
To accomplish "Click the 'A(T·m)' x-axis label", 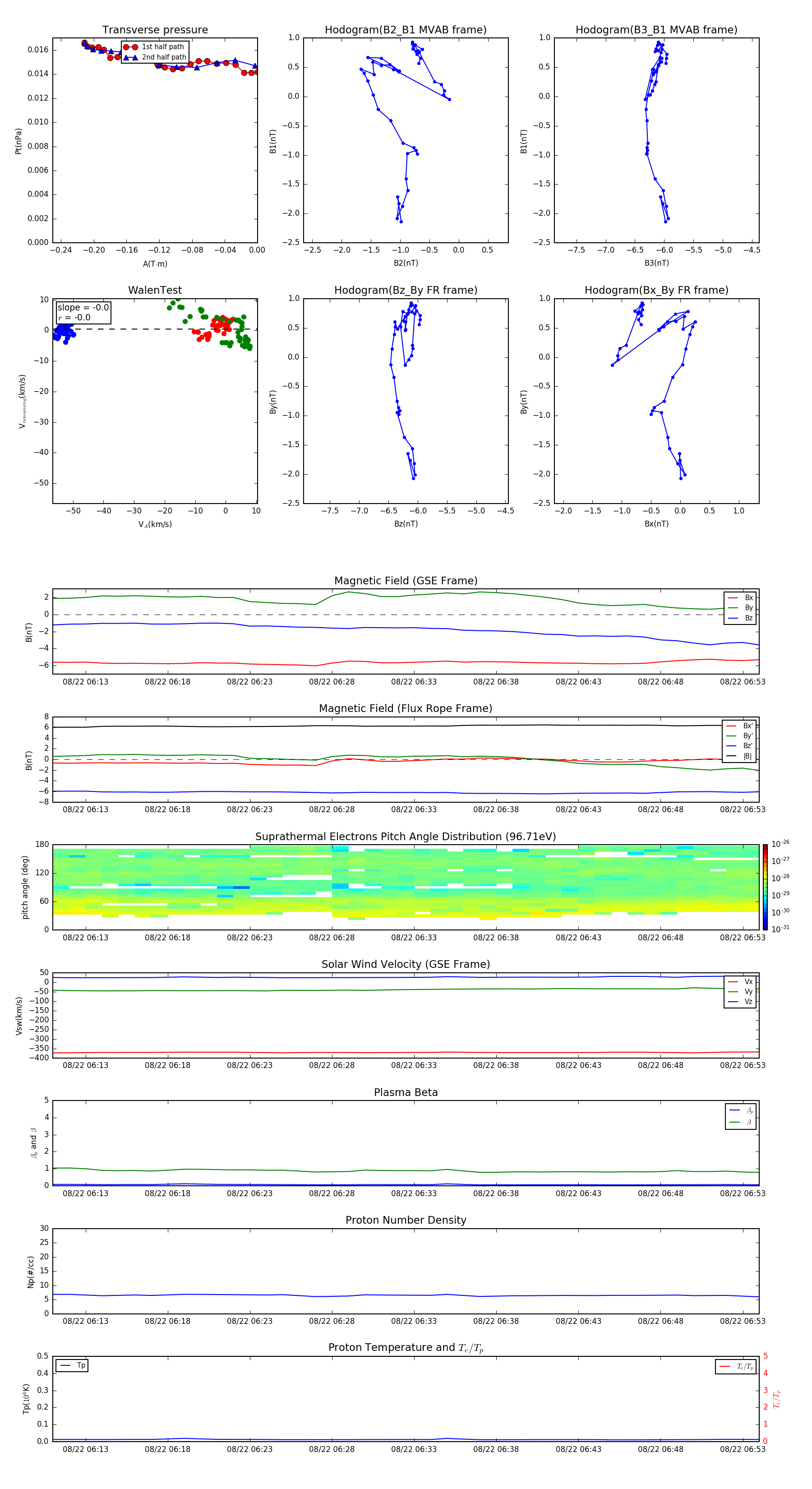I will (x=155, y=264).
